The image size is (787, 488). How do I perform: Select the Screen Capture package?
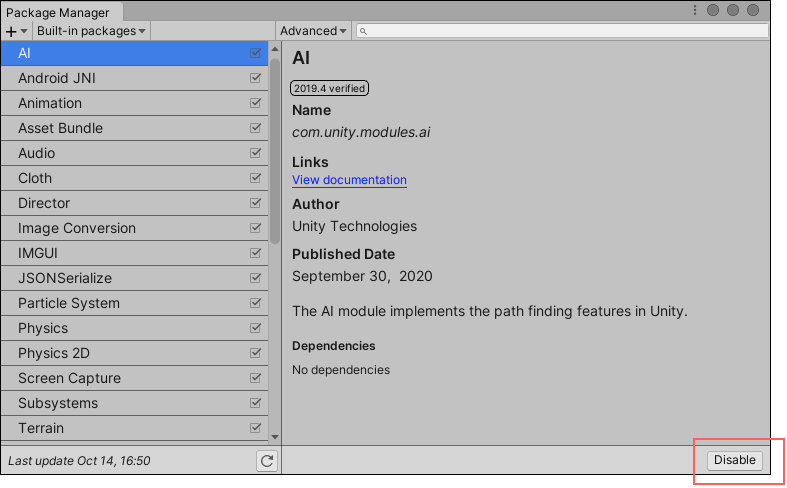tap(135, 378)
